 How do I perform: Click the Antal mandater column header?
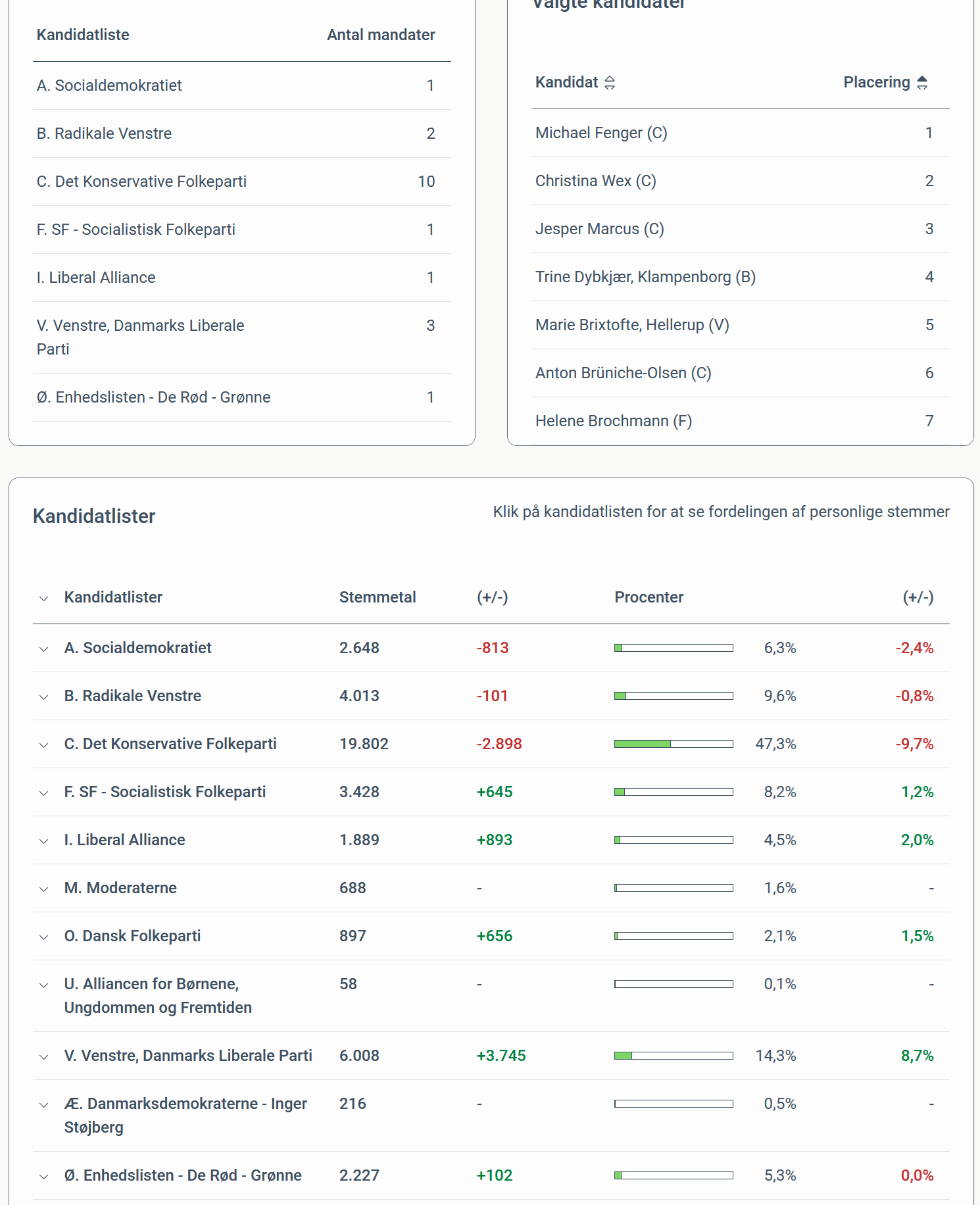381,35
